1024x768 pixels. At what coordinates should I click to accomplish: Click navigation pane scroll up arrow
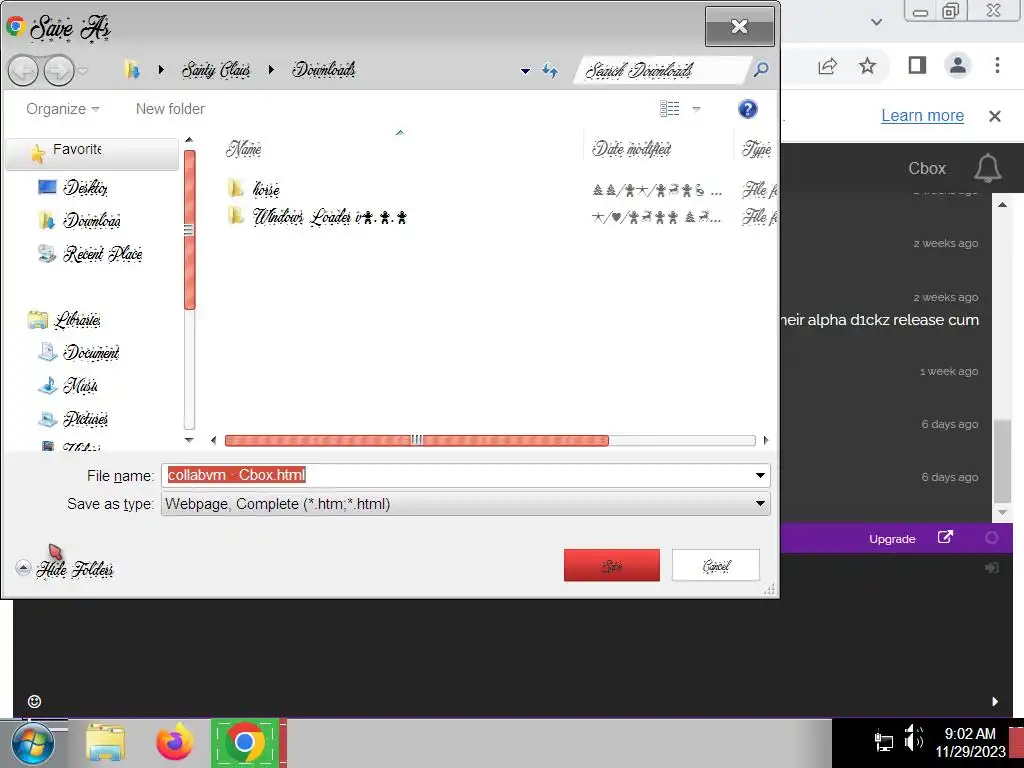(189, 140)
